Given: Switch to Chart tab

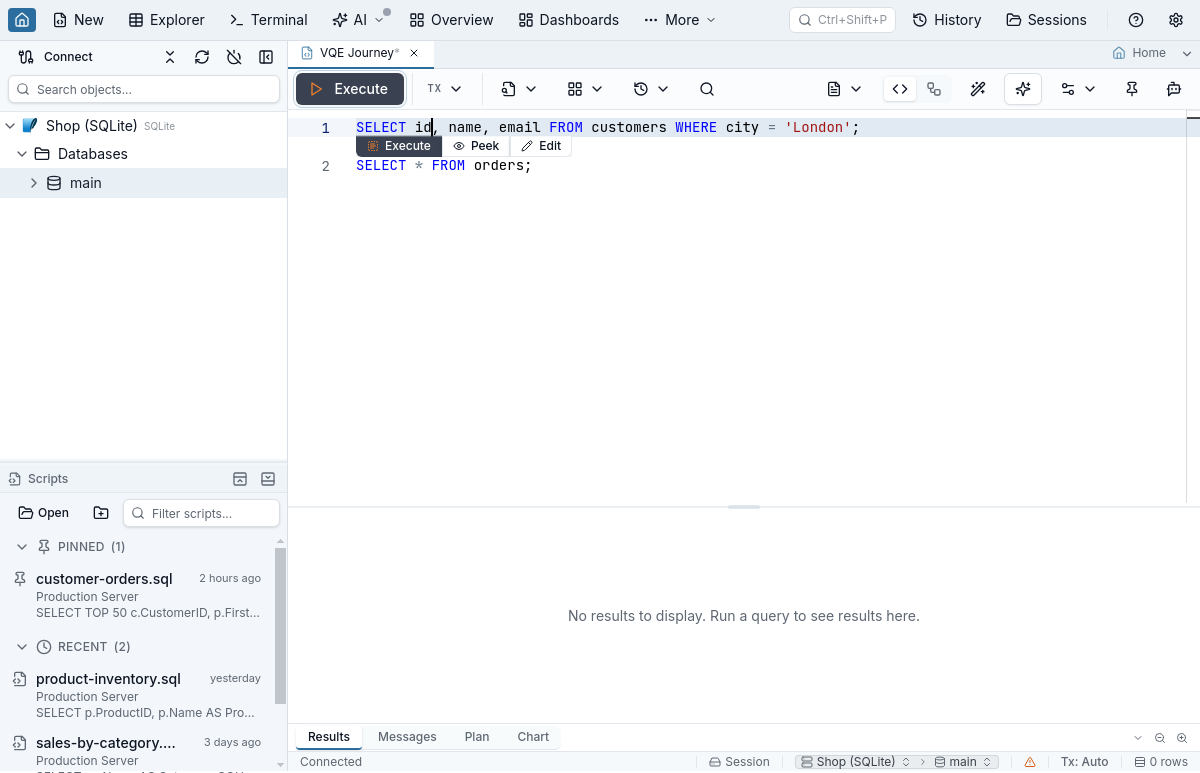Looking at the screenshot, I should (533, 737).
